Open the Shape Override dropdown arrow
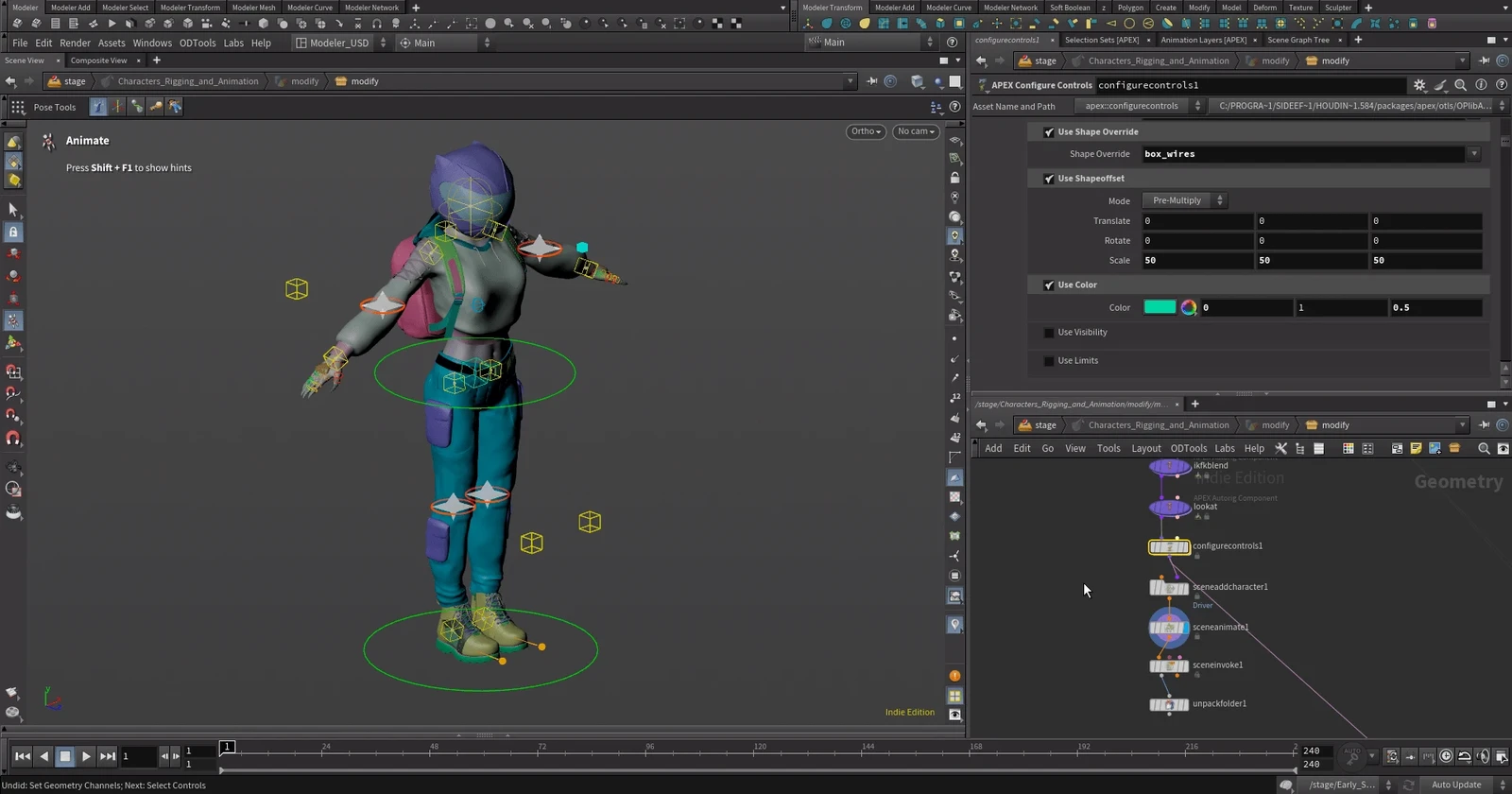 pos(1473,154)
